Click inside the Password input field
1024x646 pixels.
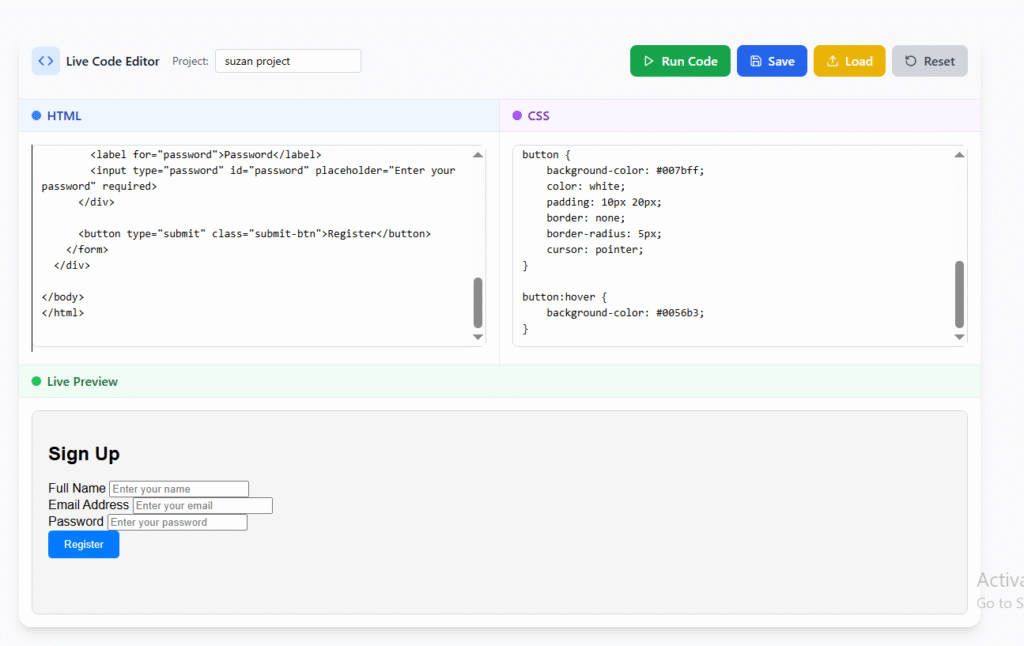click(x=176, y=522)
